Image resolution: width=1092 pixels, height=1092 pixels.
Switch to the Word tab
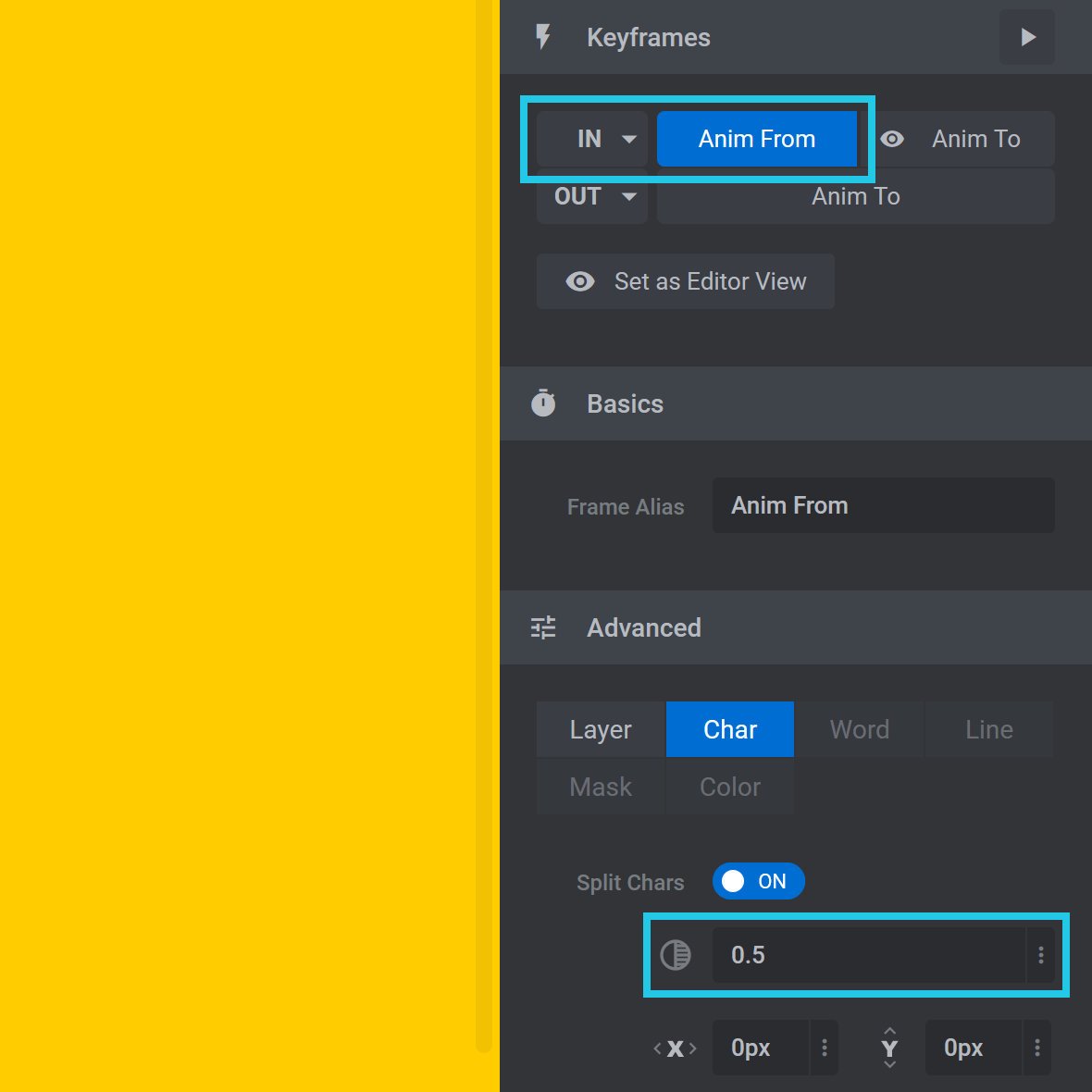pos(860,729)
